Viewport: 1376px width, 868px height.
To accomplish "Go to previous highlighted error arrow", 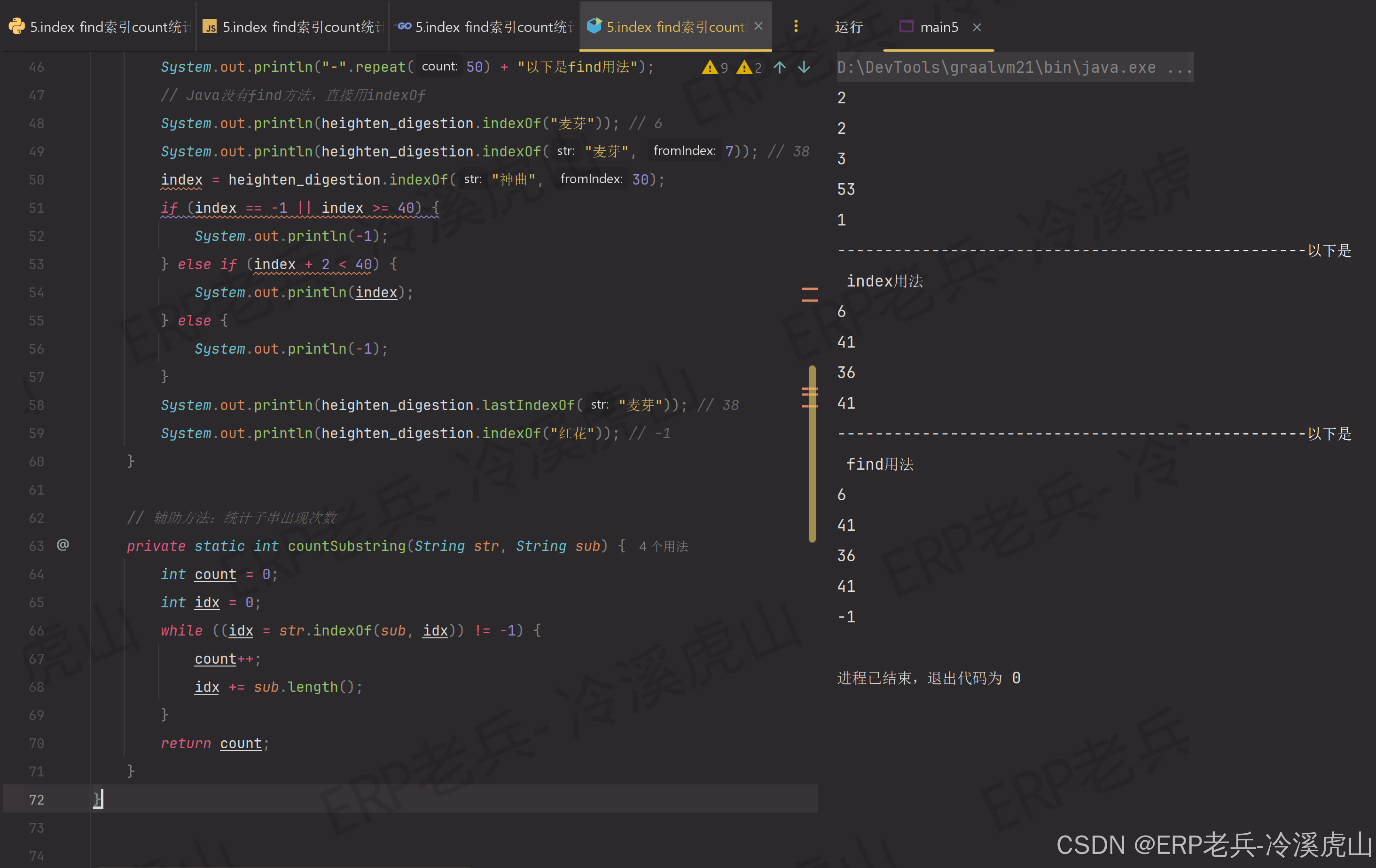I will coord(780,67).
